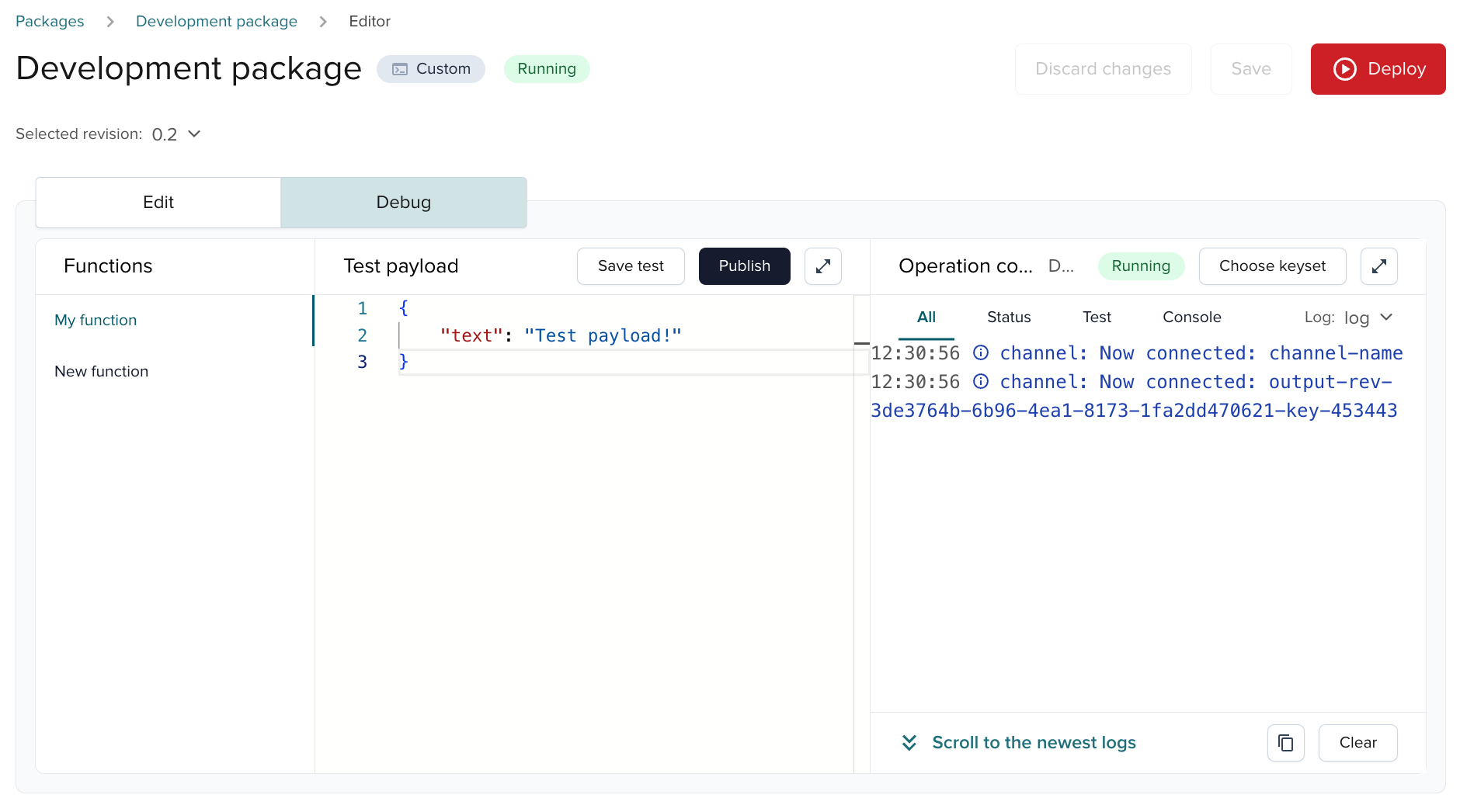Publish the test payload
This screenshot has height=812, width=1460.
point(744,266)
